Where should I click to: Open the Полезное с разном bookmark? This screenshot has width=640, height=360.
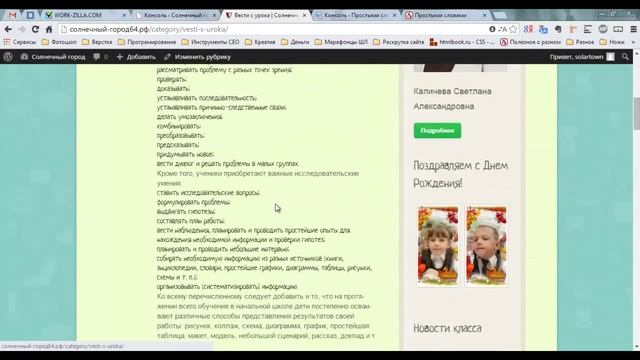(531, 42)
